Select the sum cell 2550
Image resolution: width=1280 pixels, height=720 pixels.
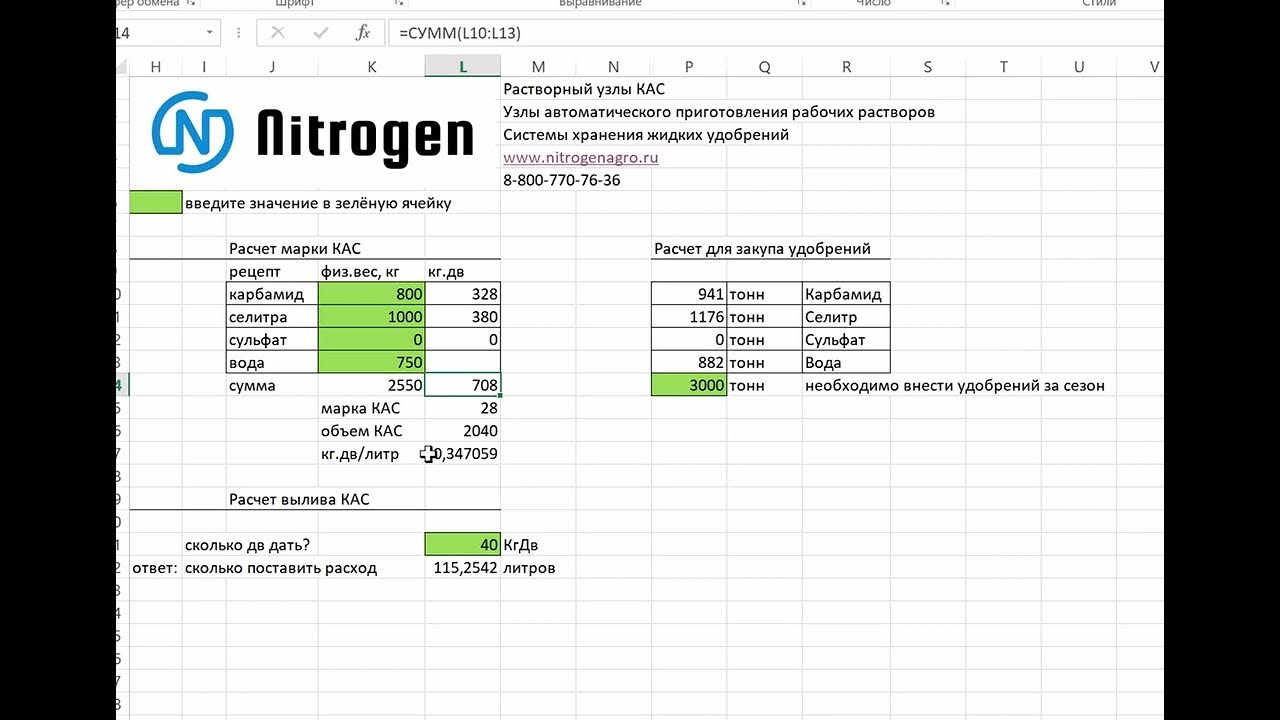(372, 385)
